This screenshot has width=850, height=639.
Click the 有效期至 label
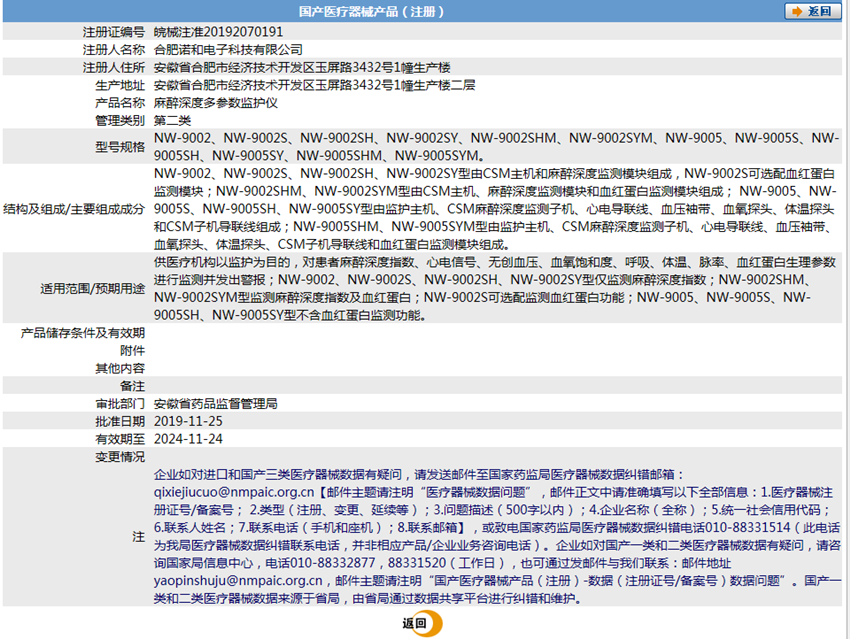coord(120,439)
